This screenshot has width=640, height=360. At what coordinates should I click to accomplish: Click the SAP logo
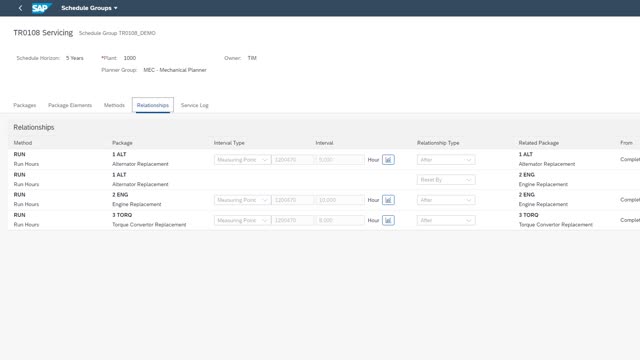point(42,8)
